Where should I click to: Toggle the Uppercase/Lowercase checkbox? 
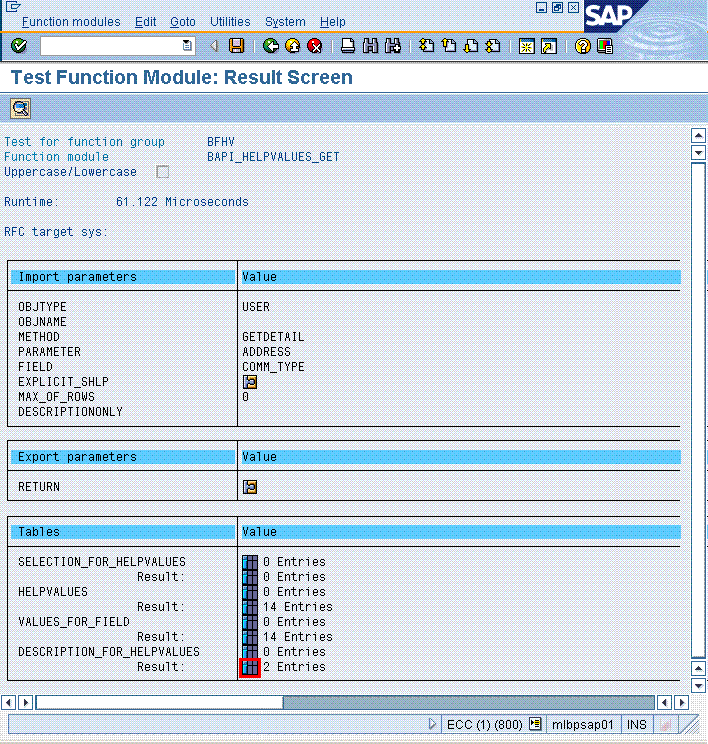pos(163,172)
